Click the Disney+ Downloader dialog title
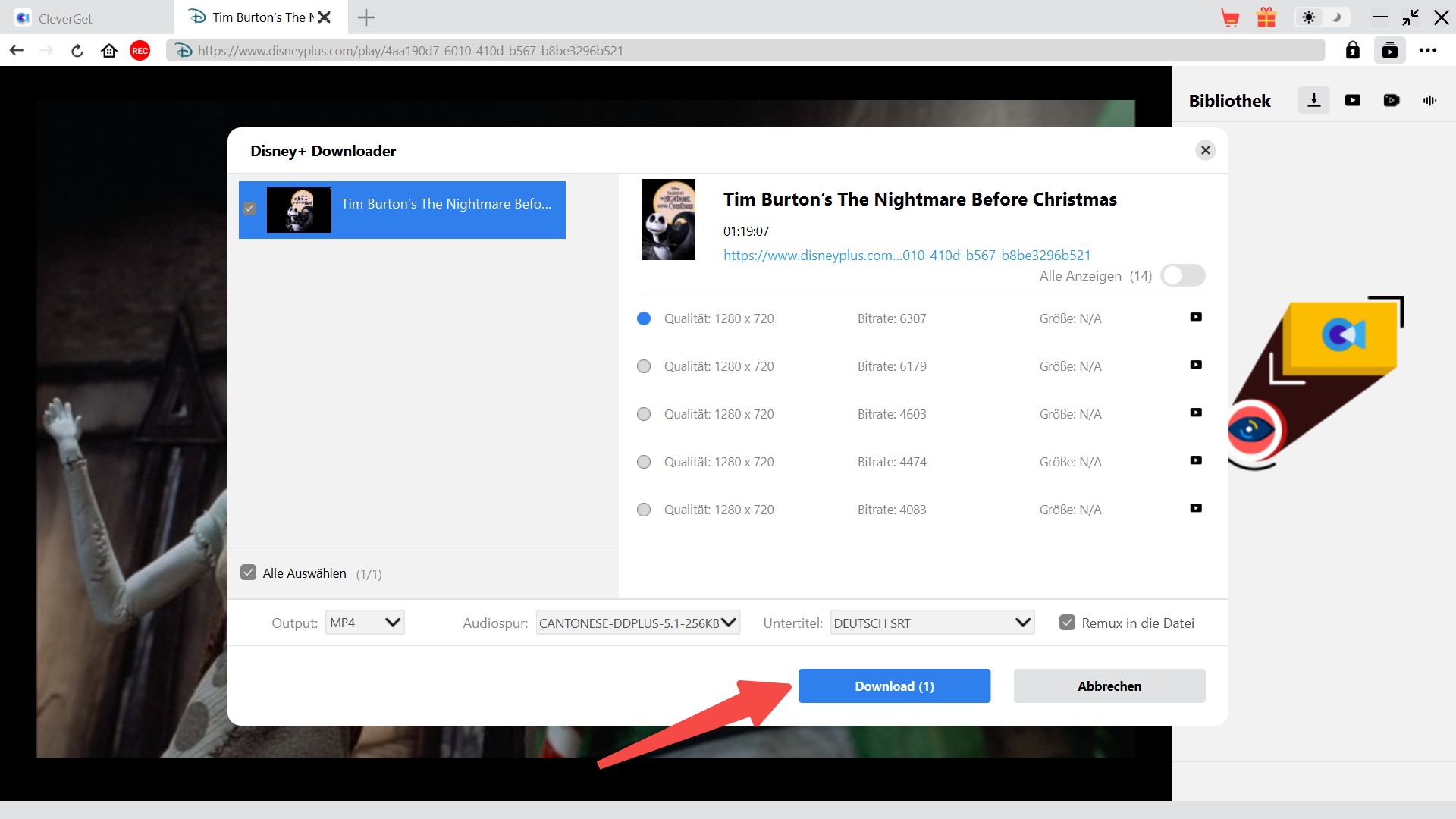The height and width of the screenshot is (819, 1456). pos(323,151)
